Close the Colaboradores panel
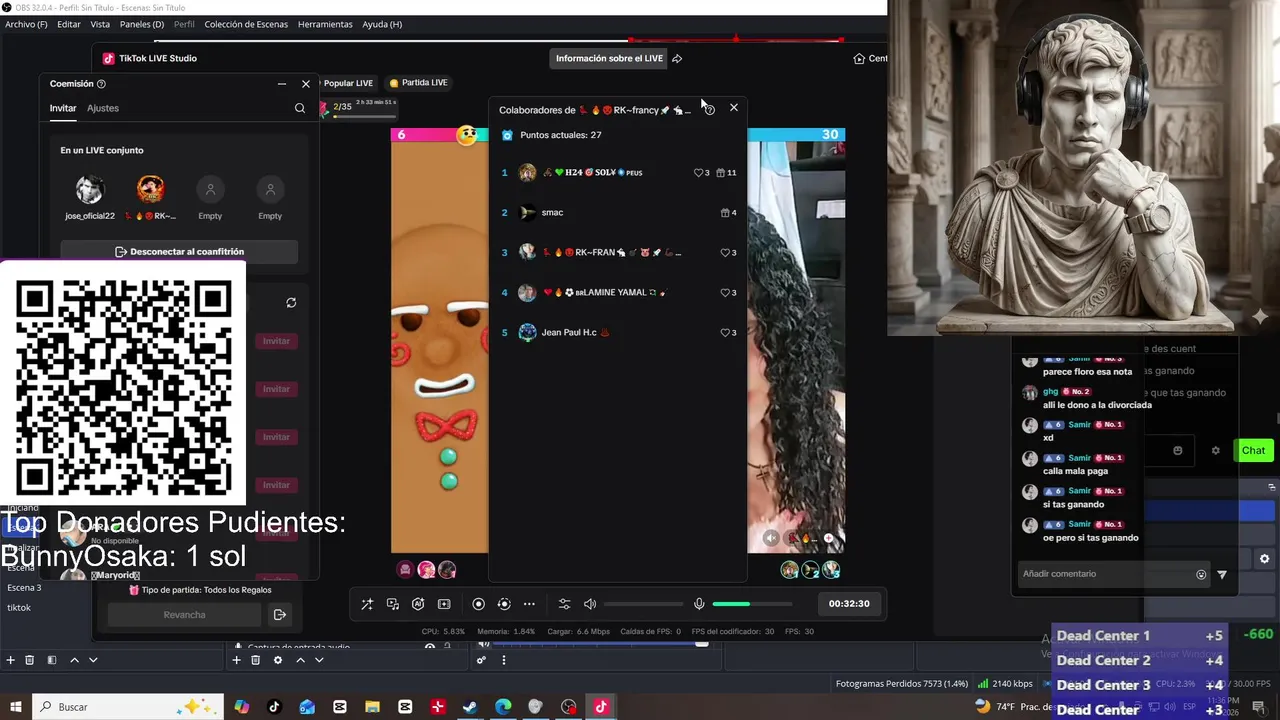Image resolution: width=1280 pixels, height=720 pixels. pyautogui.click(x=734, y=107)
